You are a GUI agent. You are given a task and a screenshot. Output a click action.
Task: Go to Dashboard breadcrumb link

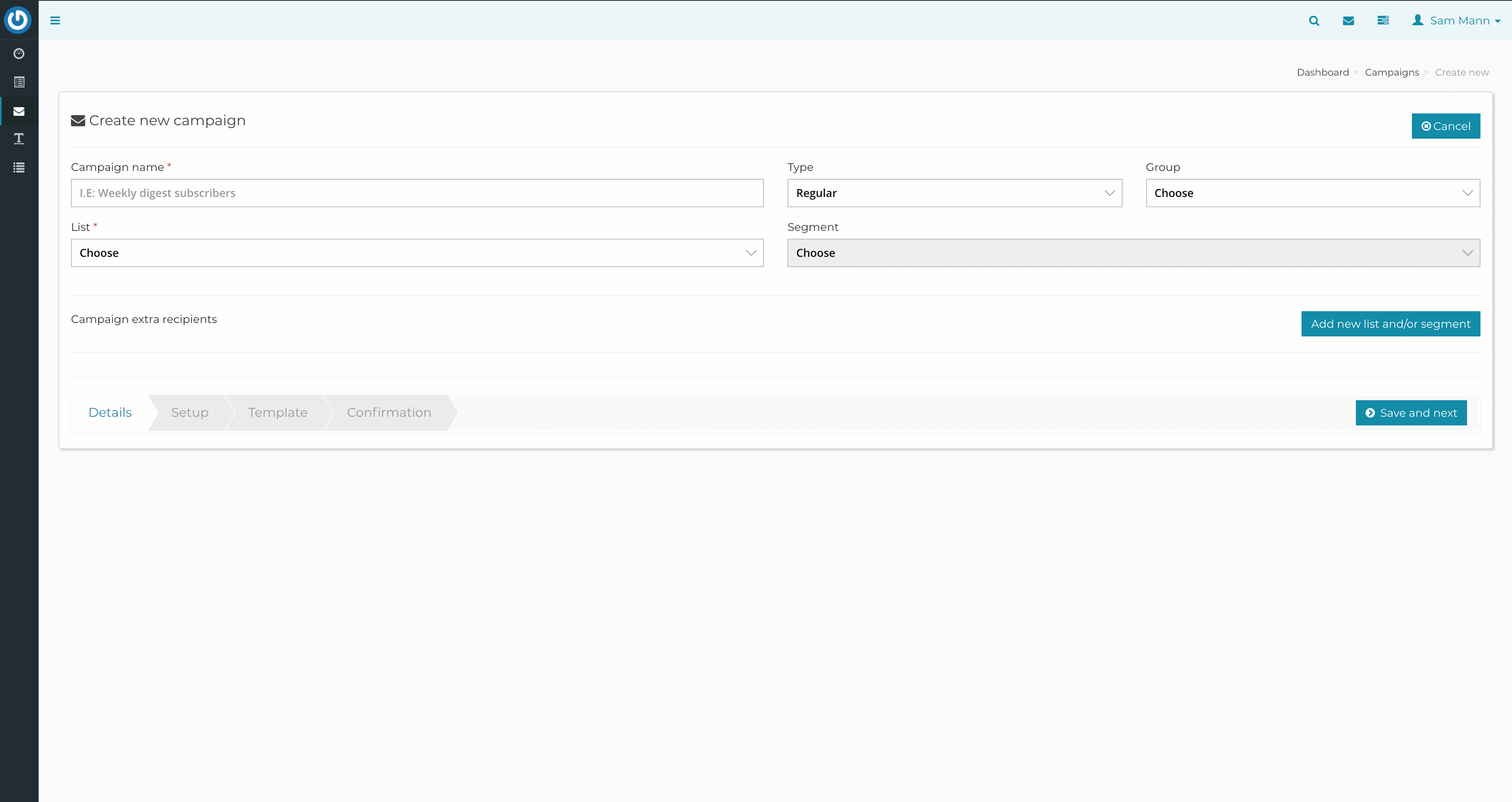(x=1323, y=72)
